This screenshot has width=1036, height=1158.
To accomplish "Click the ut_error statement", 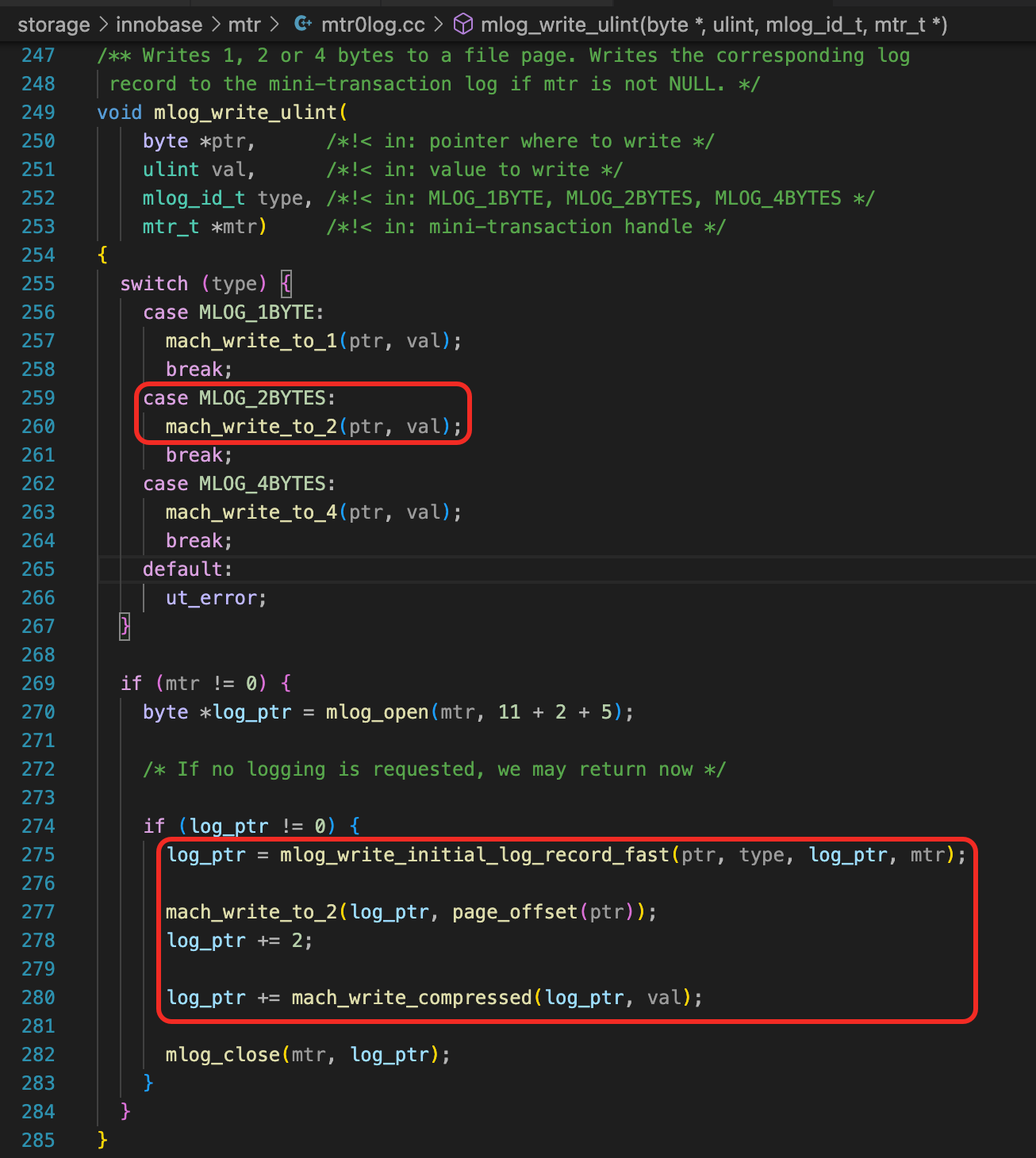I will pyautogui.click(x=214, y=598).
